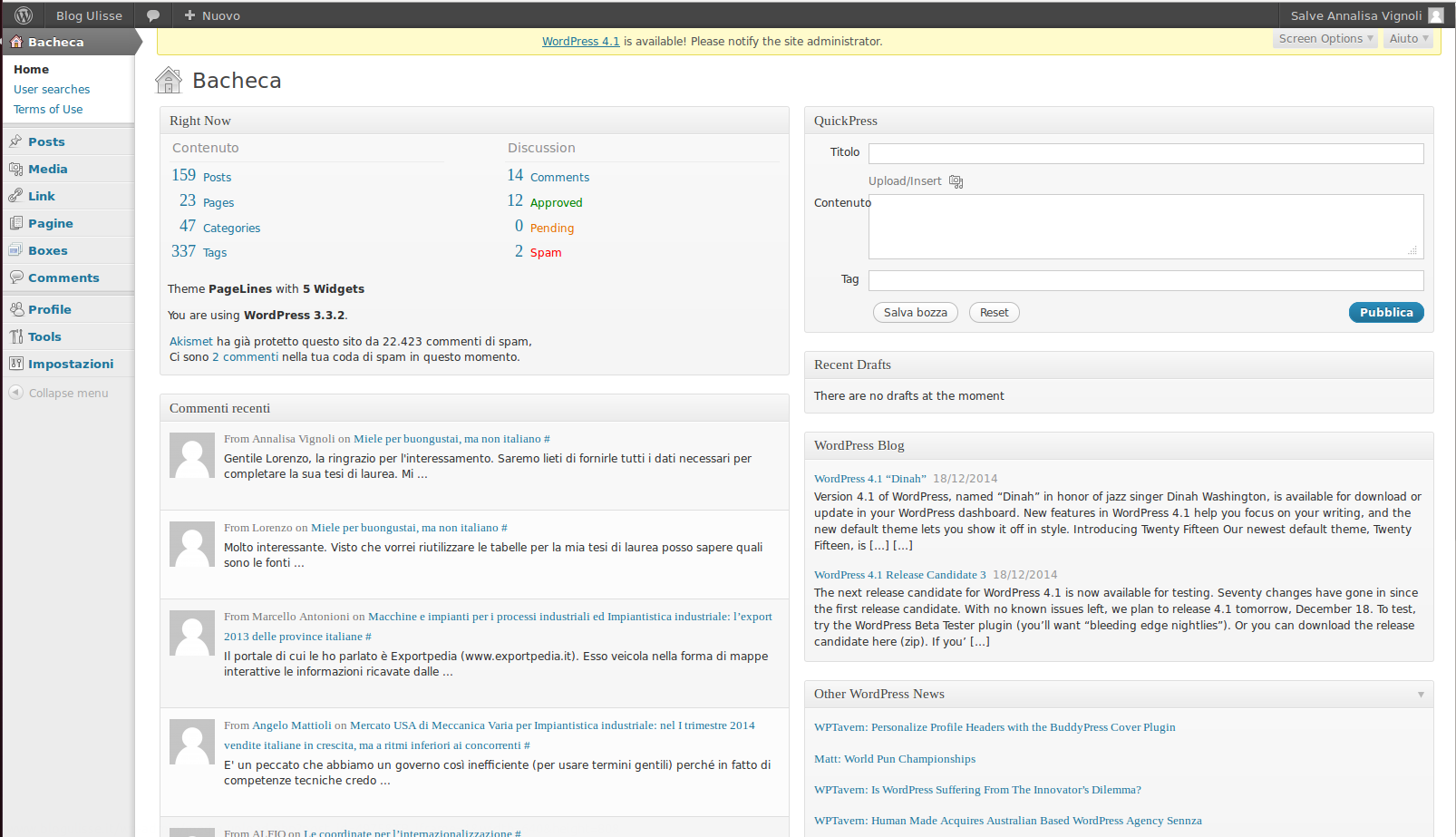
Task: Click the large Bacheca heading house icon
Action: 169,80
